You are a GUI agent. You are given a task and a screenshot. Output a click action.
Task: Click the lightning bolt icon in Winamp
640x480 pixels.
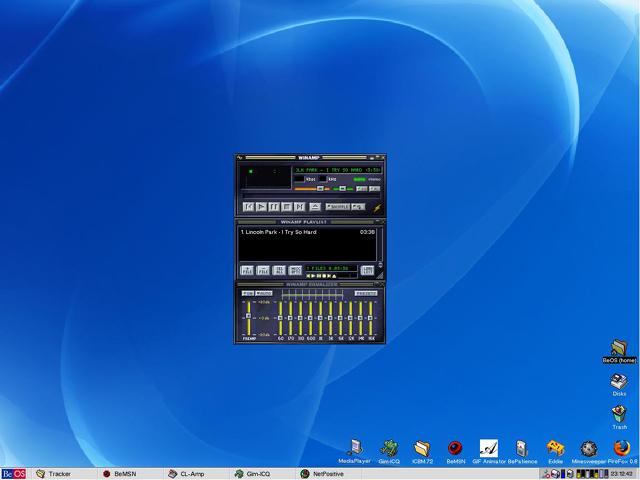point(377,209)
